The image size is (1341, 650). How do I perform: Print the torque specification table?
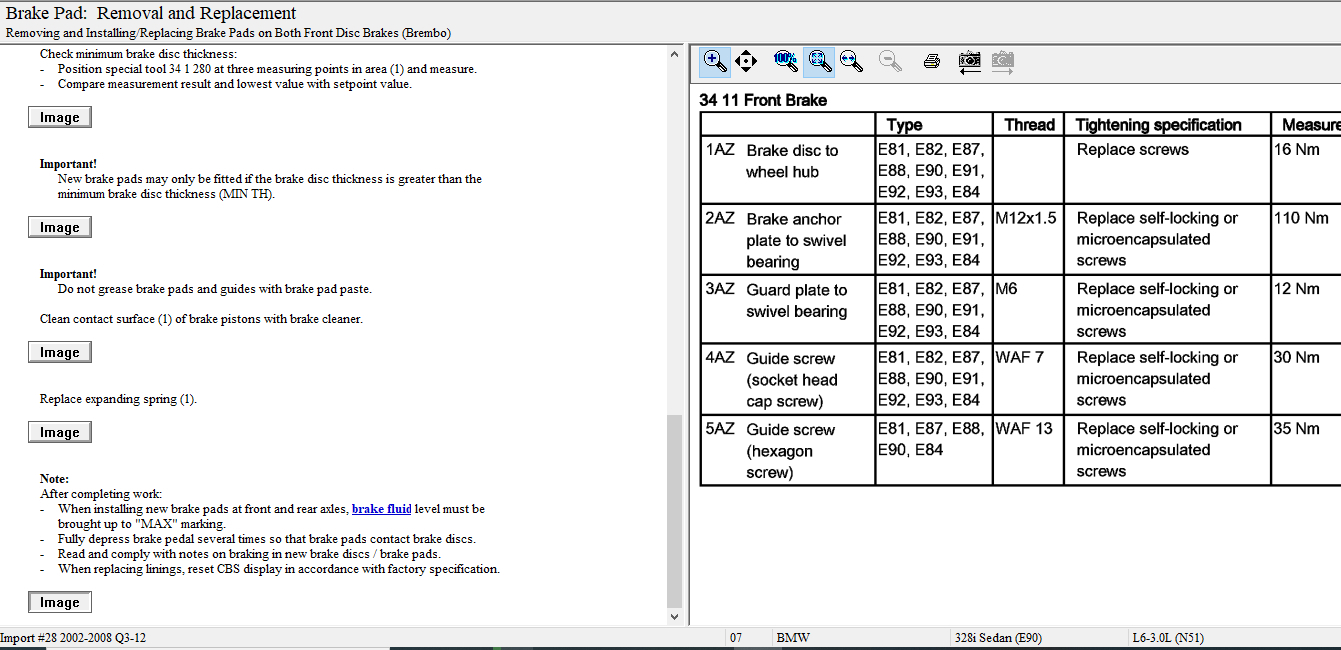tap(932, 62)
